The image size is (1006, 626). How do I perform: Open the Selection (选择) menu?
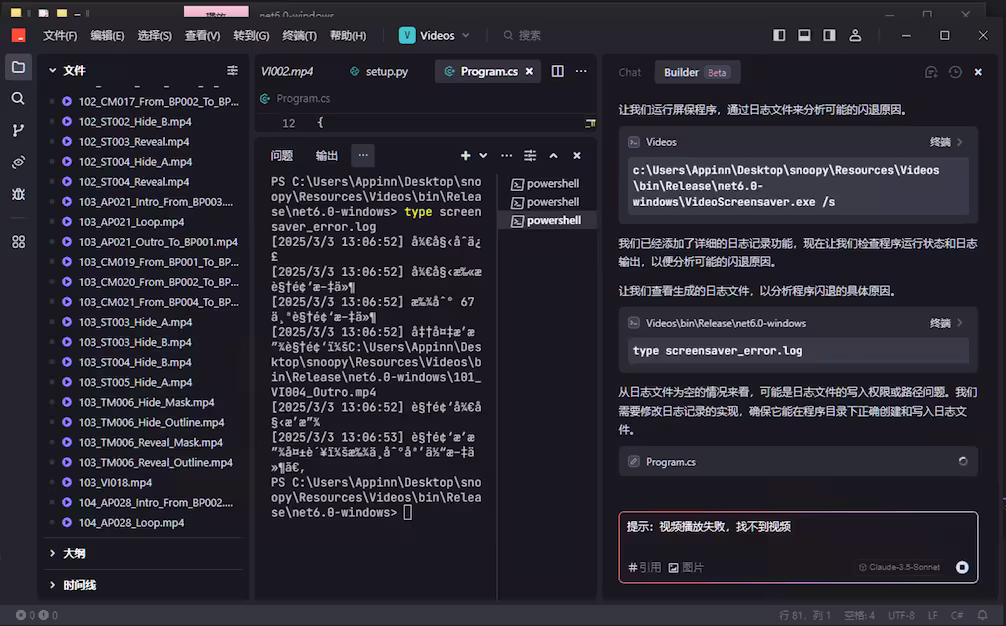click(x=155, y=36)
